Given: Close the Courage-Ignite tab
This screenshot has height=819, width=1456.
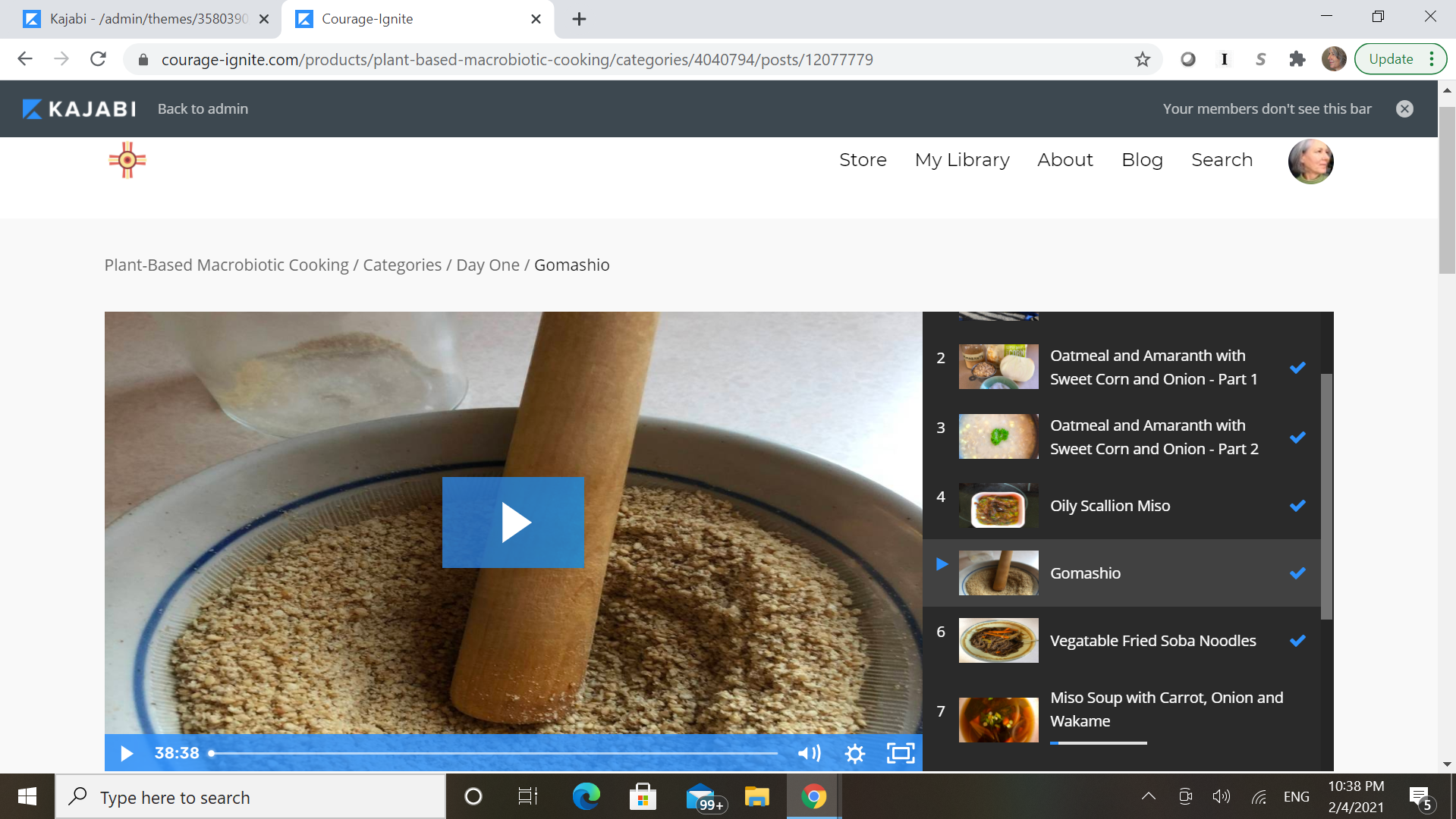Looking at the screenshot, I should (x=536, y=19).
